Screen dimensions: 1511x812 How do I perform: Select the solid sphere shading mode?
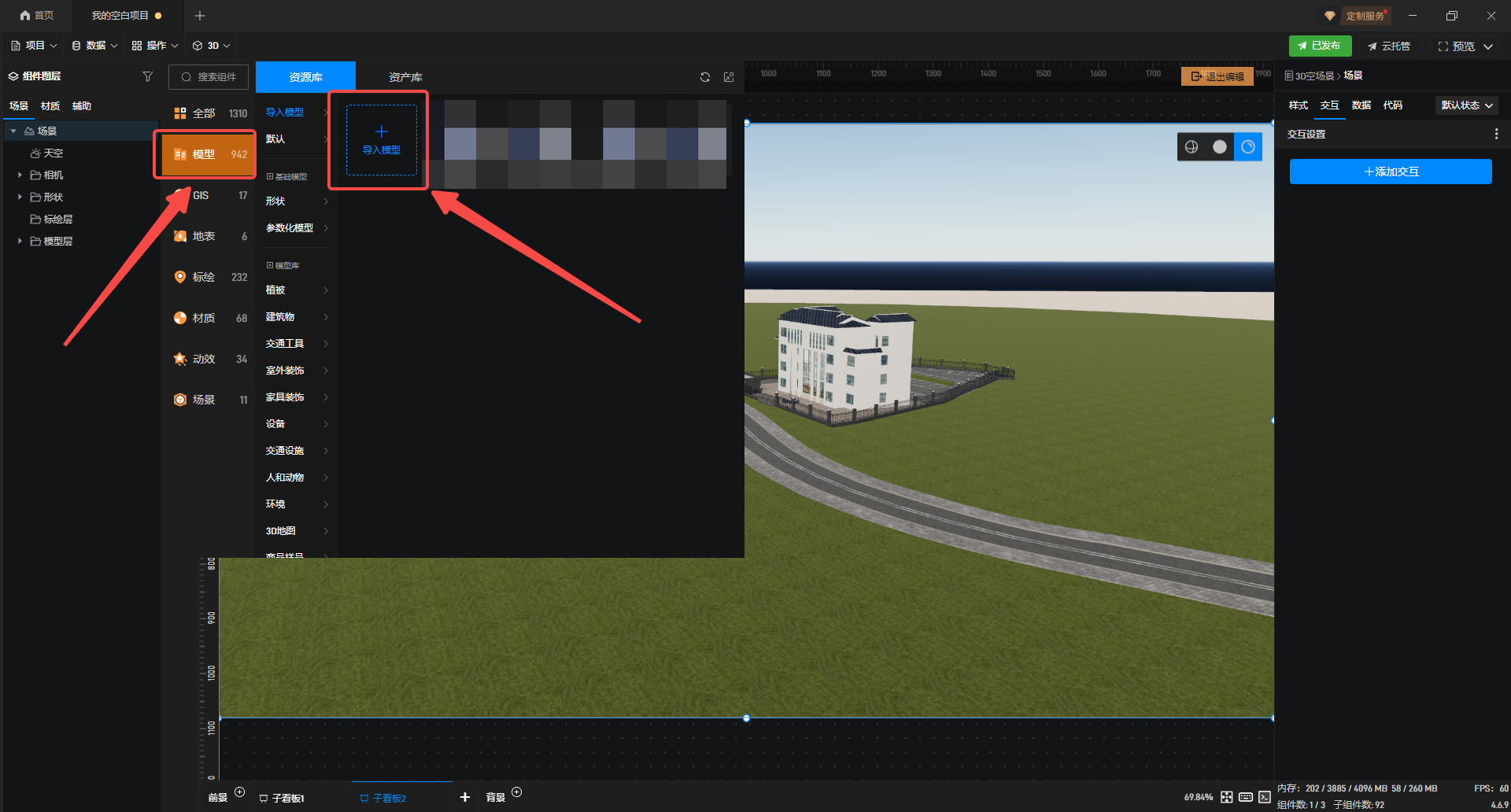[1220, 147]
